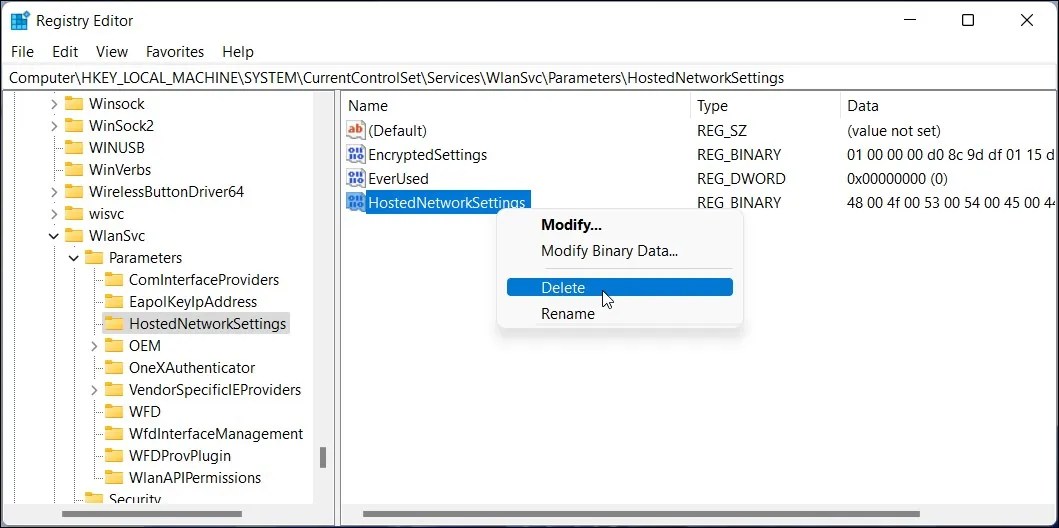This screenshot has height=528, width=1059.
Task: Click the OneXAuthenticator folder icon
Action: tap(114, 368)
